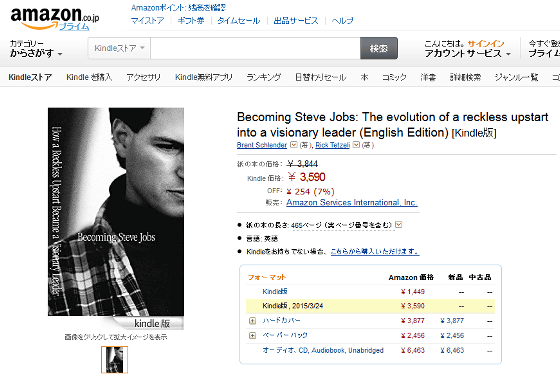The width and height of the screenshot is (560, 378).
Task: Select the ランキング navigation item
Action: click(x=264, y=77)
